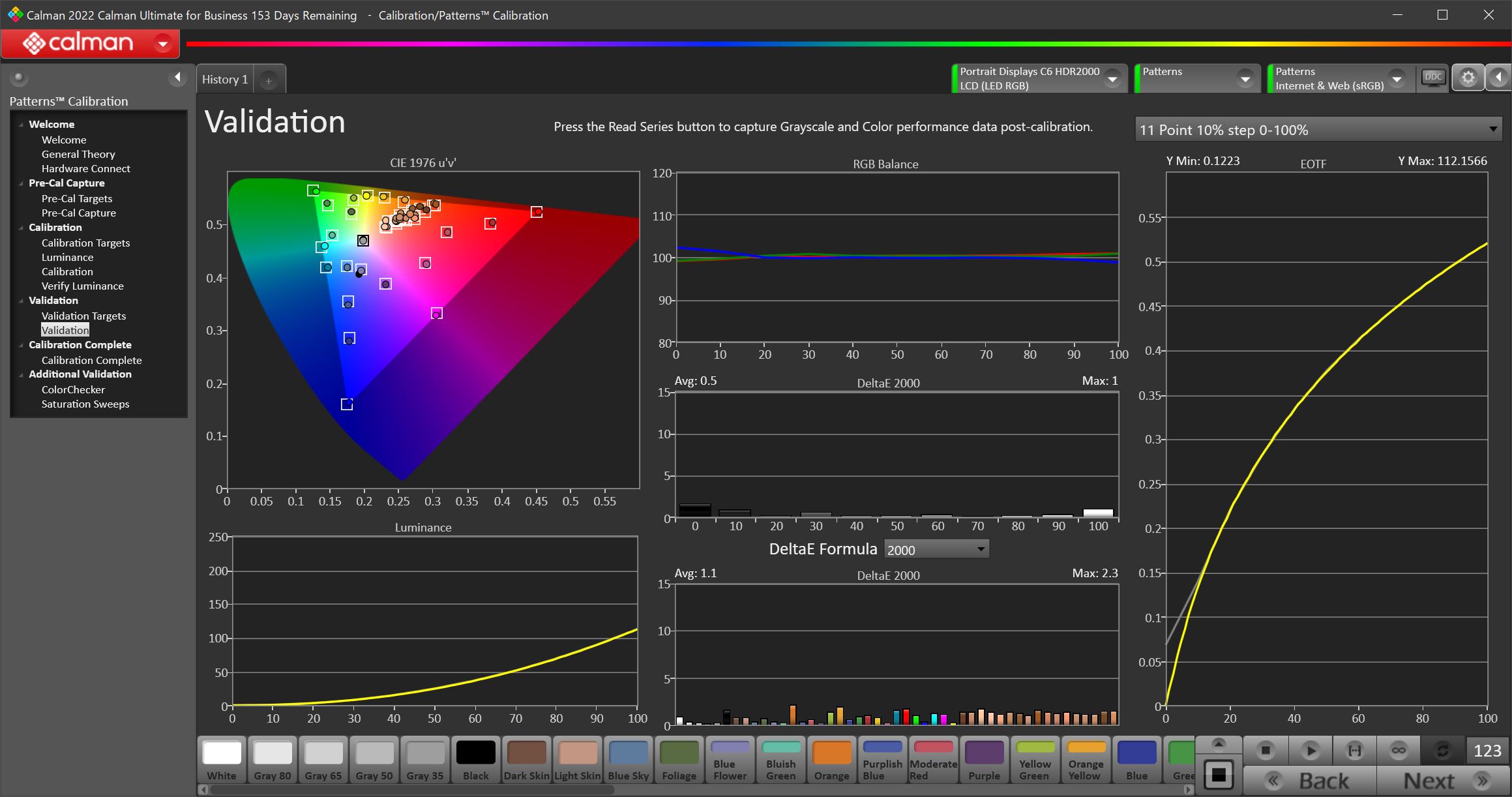This screenshot has width=1512, height=797.
Task: Open the DeltaE Formula 2000 dropdown
Action: (936, 550)
